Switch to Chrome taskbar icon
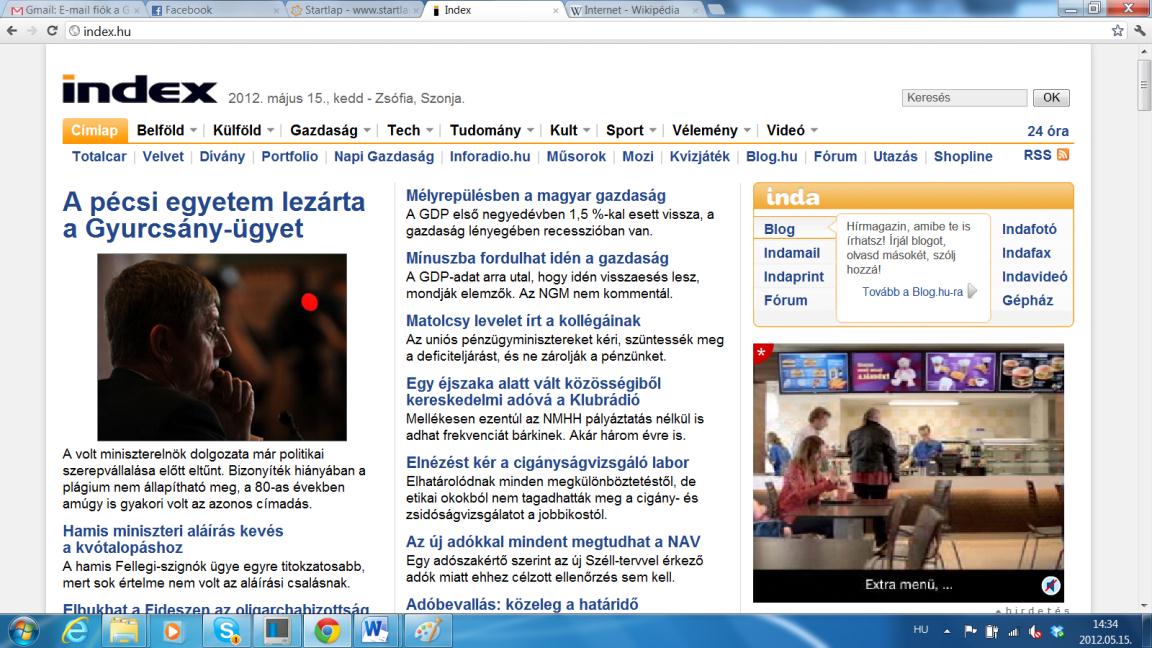 click(327, 631)
